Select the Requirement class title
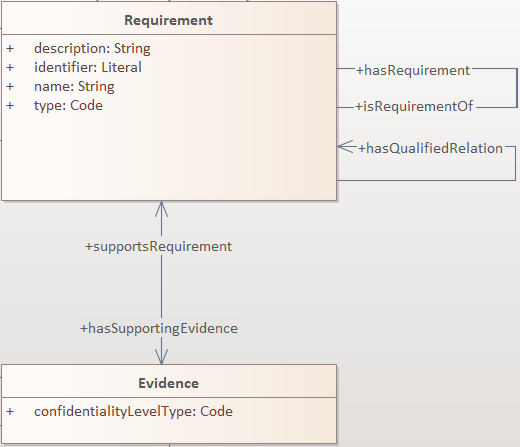The image size is (520, 447). pyautogui.click(x=168, y=20)
